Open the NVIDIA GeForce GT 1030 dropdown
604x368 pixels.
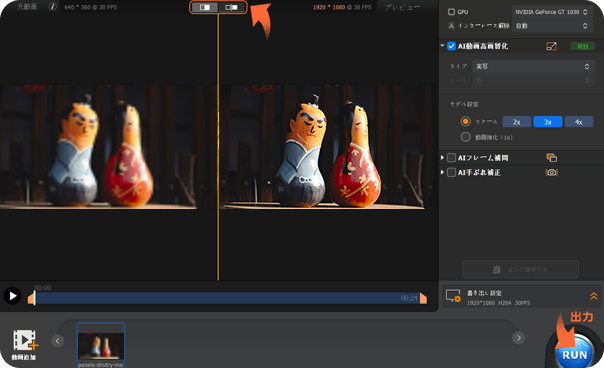tap(551, 12)
